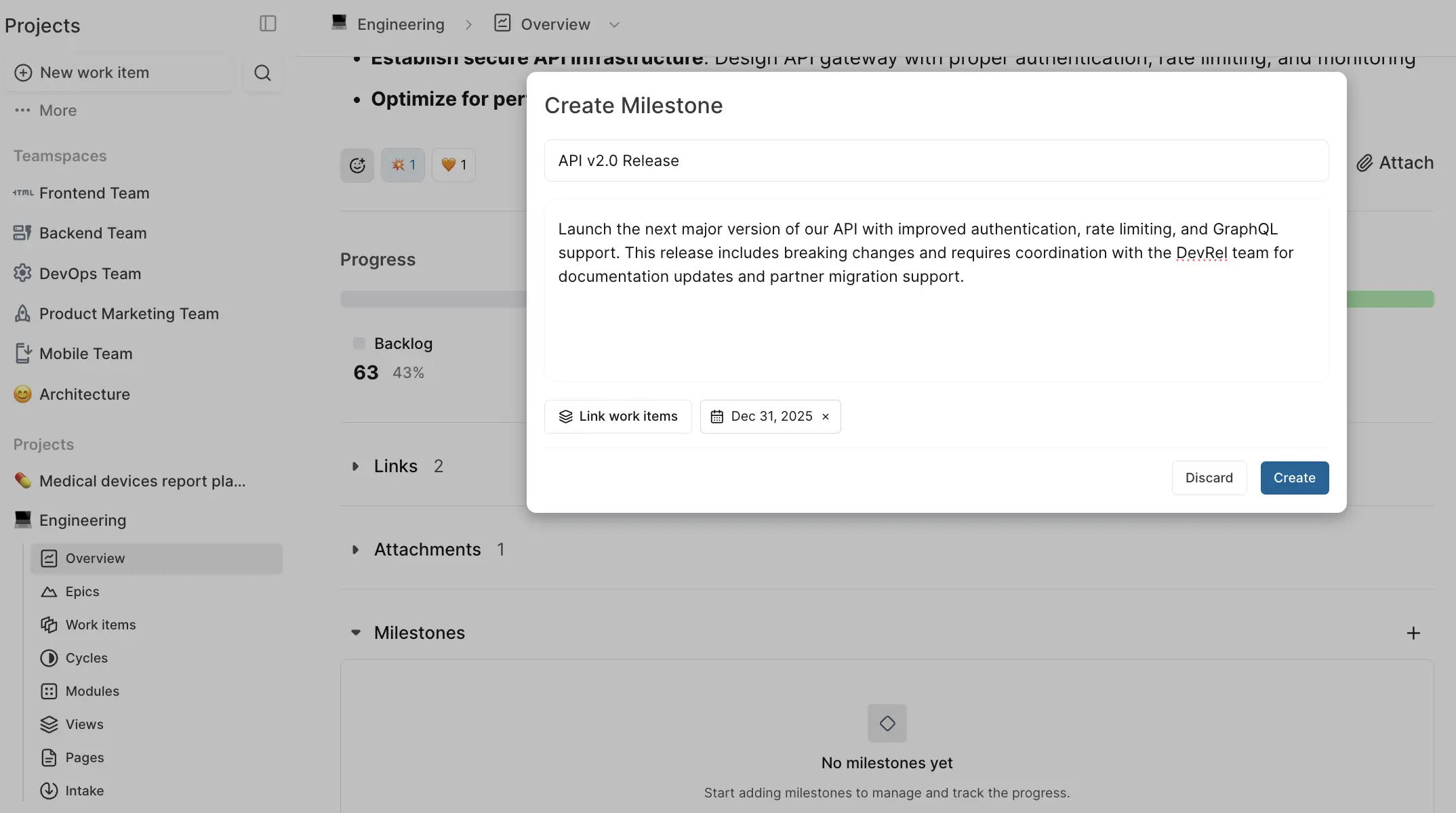Discard the new milestone
The height and width of the screenshot is (813, 1456).
click(x=1209, y=478)
